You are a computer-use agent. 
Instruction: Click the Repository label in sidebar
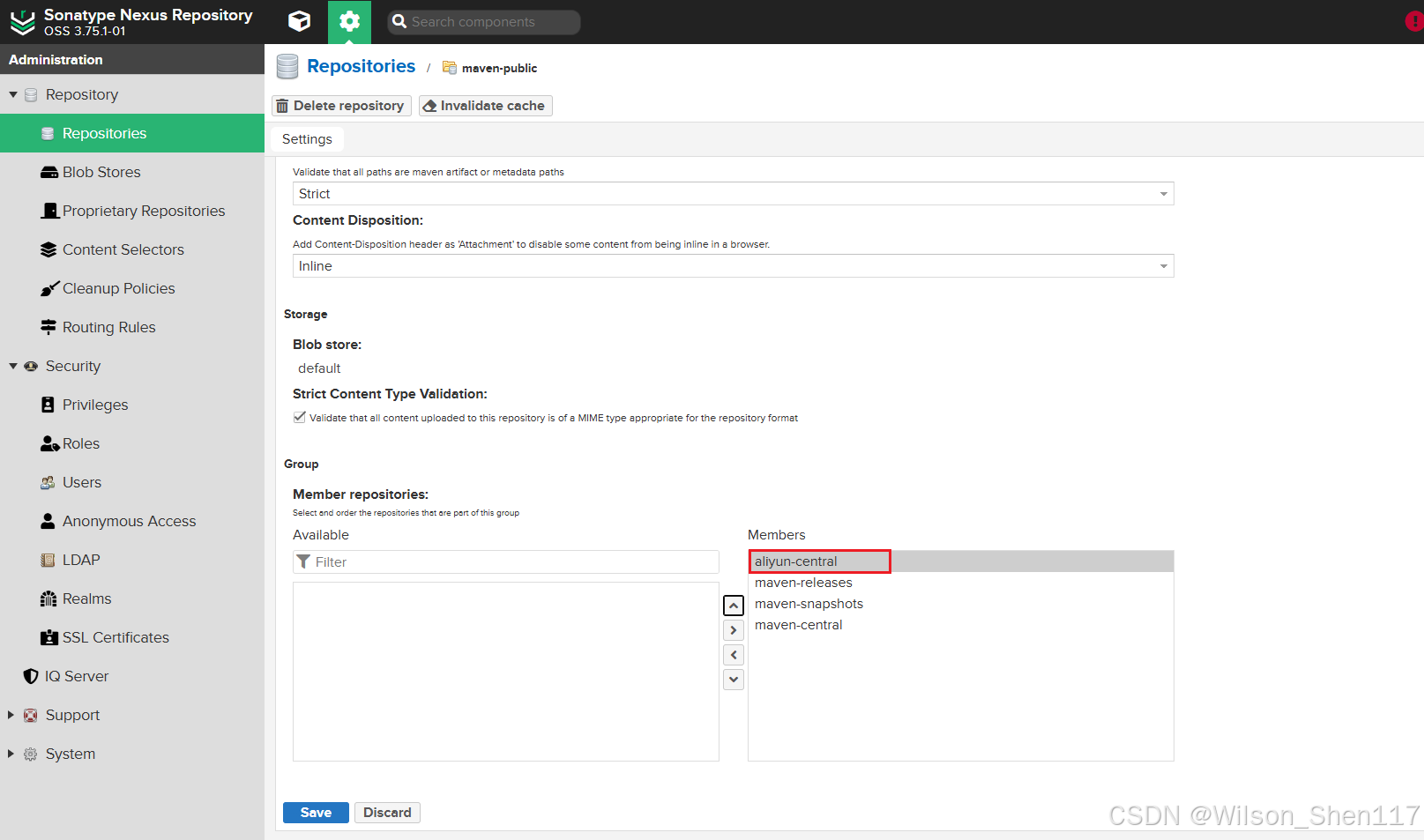(82, 94)
